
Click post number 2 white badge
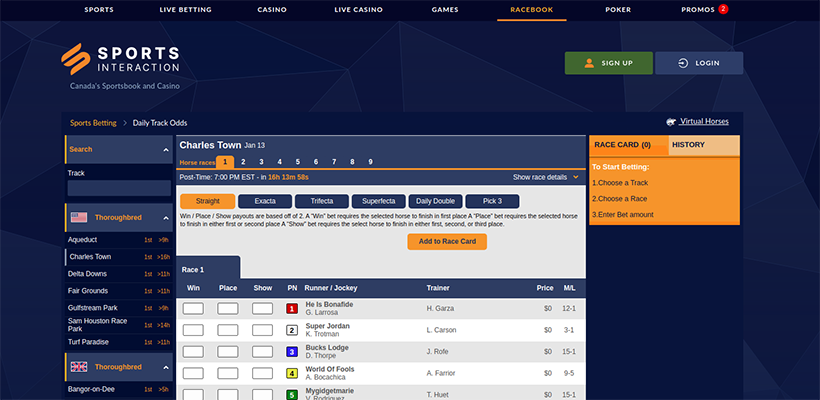tap(292, 330)
